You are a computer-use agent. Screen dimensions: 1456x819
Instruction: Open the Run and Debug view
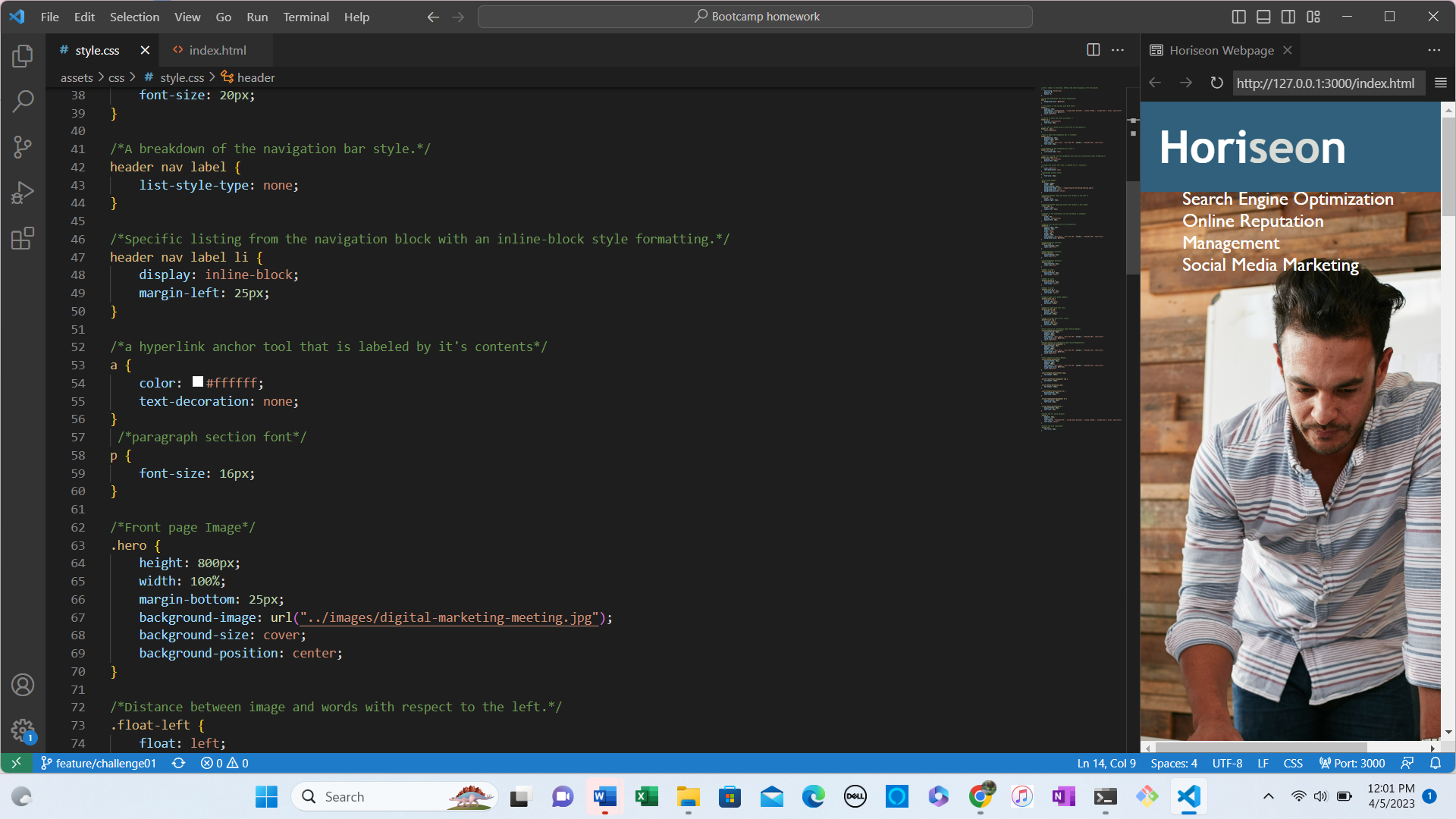[x=23, y=192]
